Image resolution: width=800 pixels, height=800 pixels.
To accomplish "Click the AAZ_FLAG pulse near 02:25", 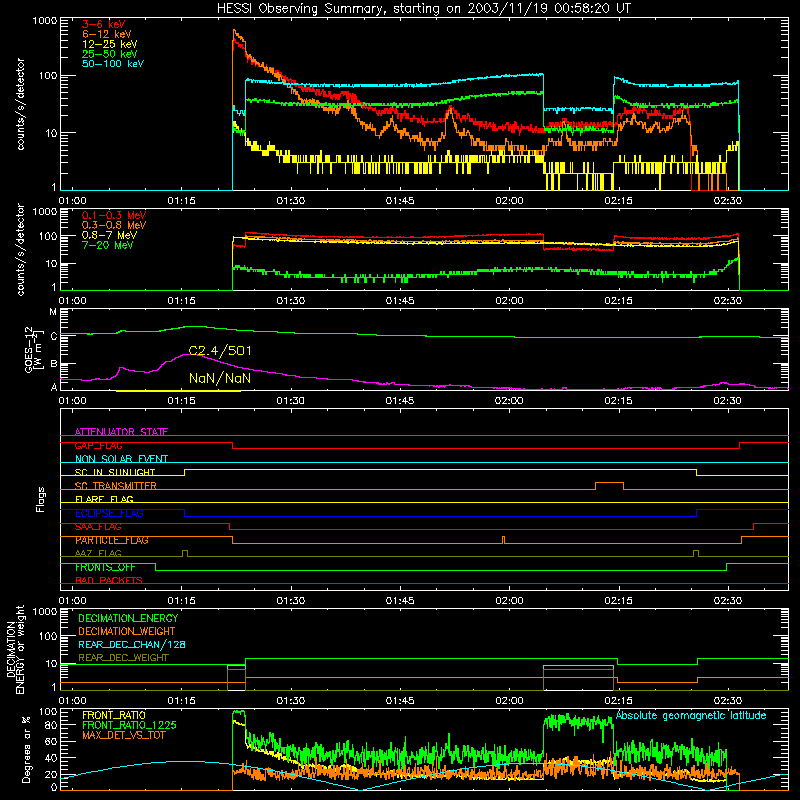I will click(696, 553).
